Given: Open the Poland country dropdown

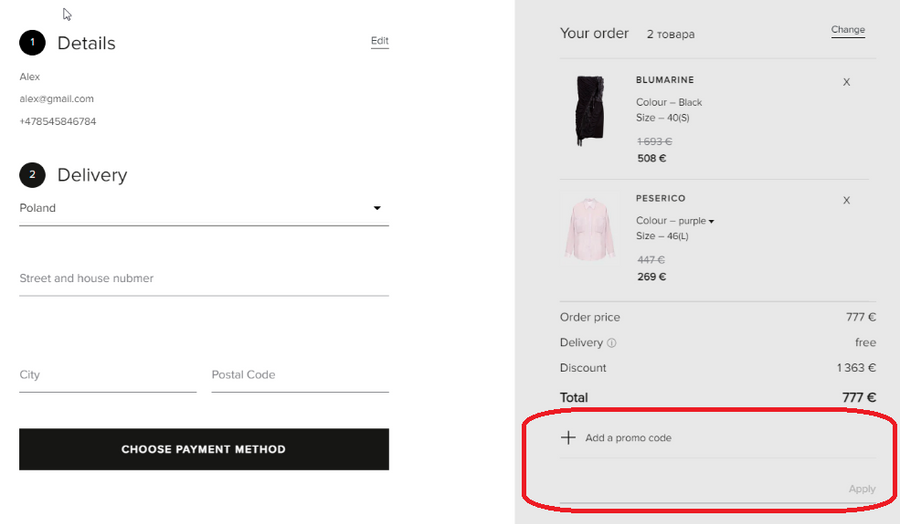Looking at the screenshot, I should click(377, 208).
